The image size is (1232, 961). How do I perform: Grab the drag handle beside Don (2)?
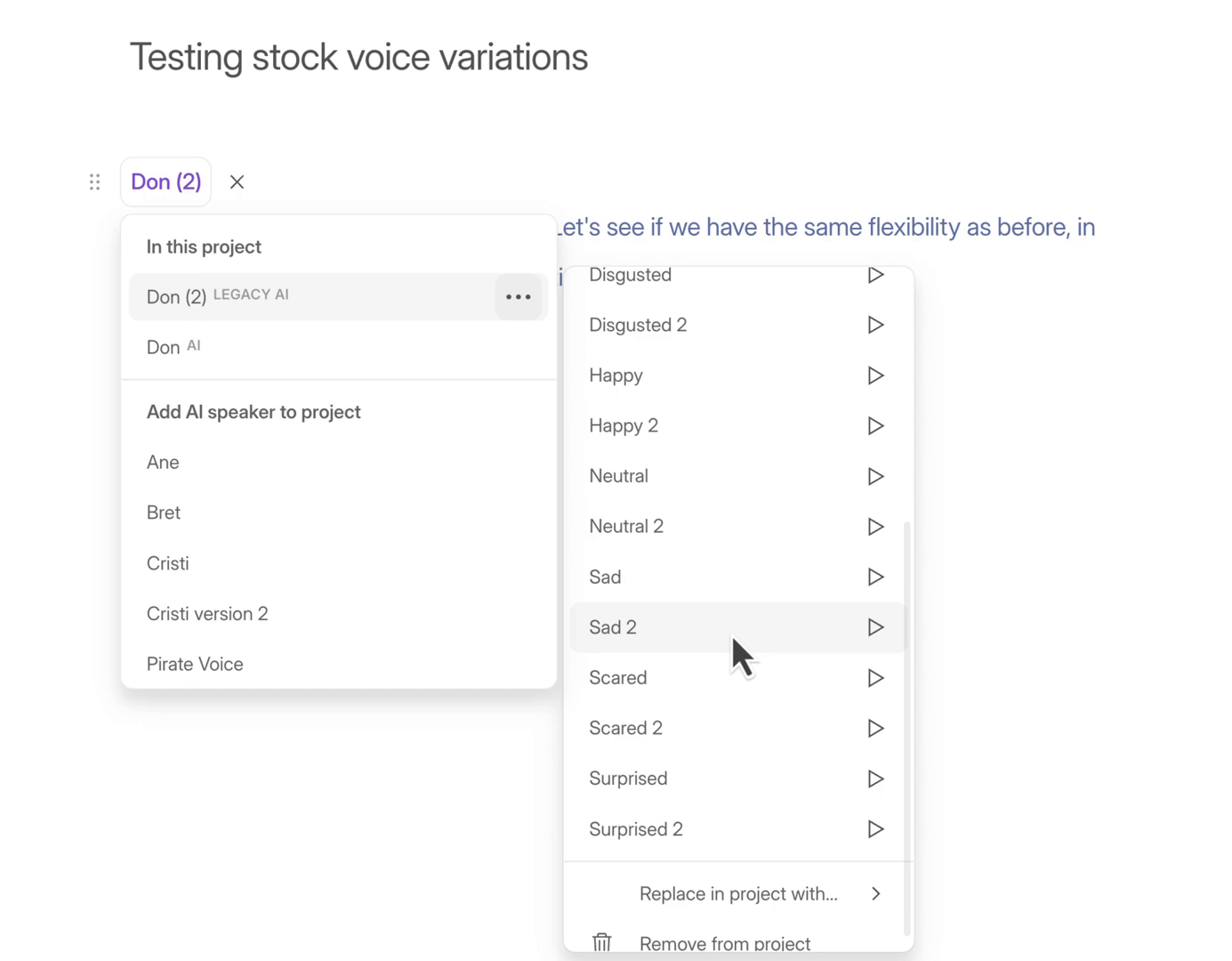point(95,182)
